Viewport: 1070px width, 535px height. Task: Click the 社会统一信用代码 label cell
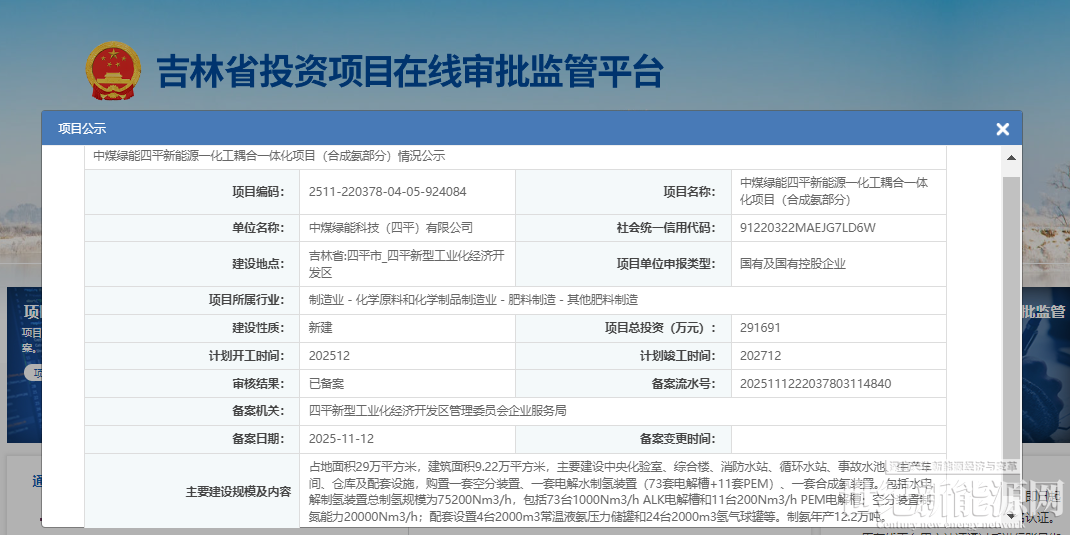point(623,228)
